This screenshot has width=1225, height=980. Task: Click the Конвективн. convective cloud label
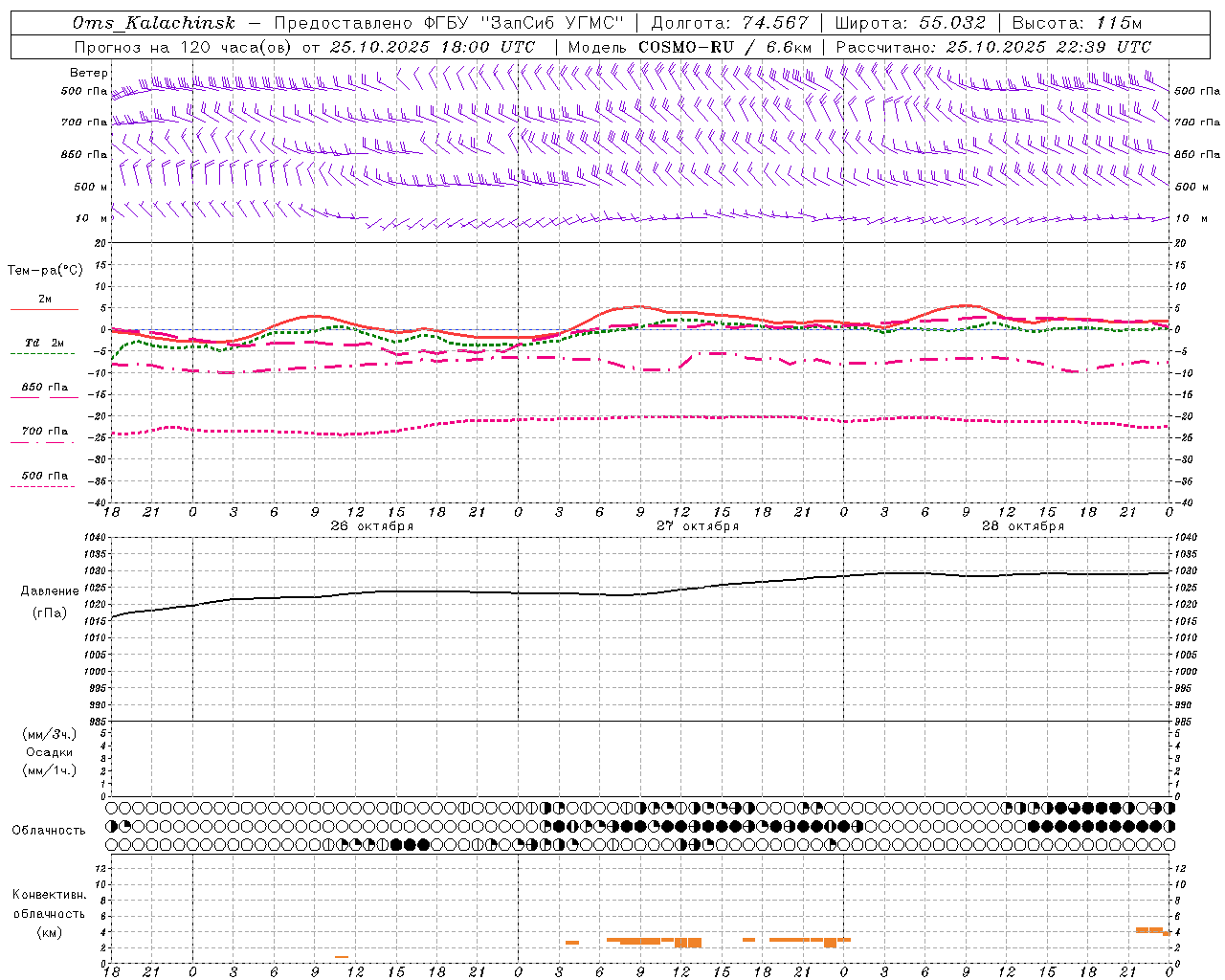[50, 895]
